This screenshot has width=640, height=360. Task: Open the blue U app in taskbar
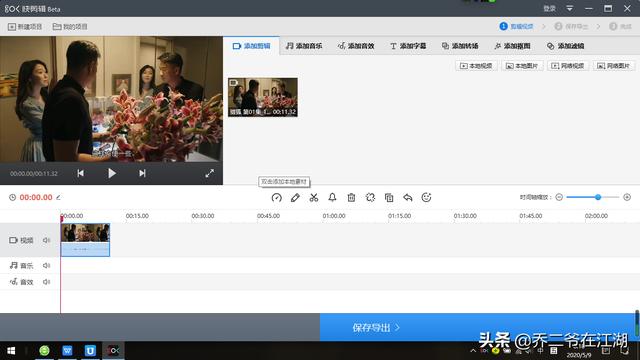tap(90, 351)
